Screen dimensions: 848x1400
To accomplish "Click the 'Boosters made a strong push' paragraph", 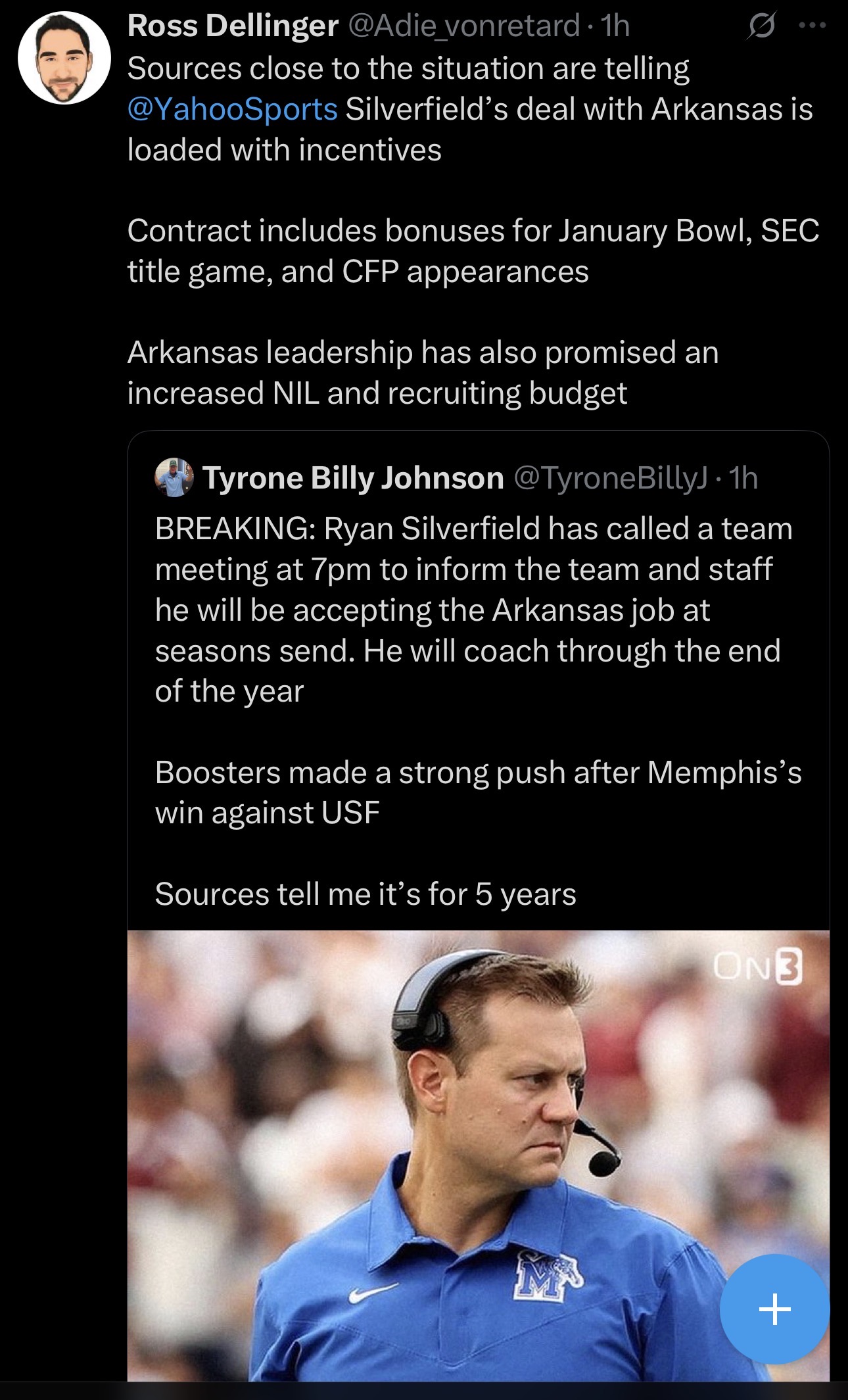I will point(478,792).
